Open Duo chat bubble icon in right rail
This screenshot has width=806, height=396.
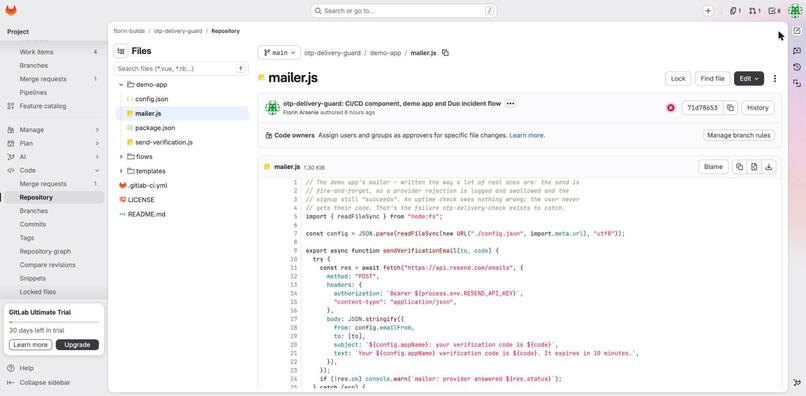coord(797,50)
